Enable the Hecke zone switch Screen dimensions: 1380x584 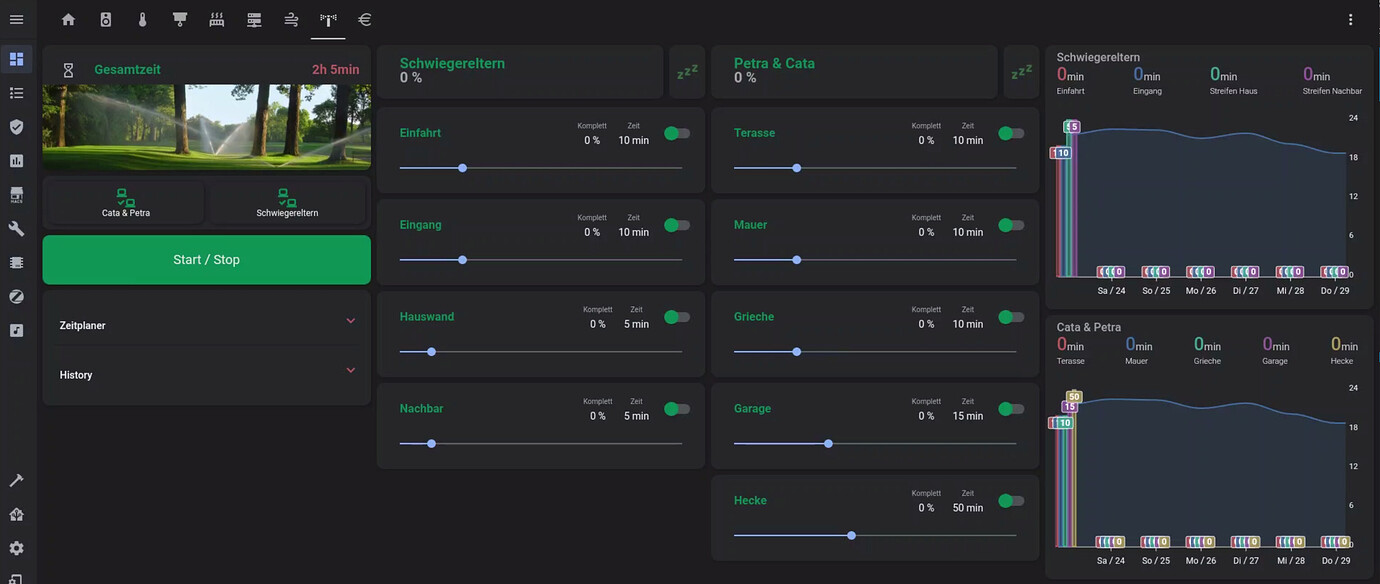(1011, 500)
